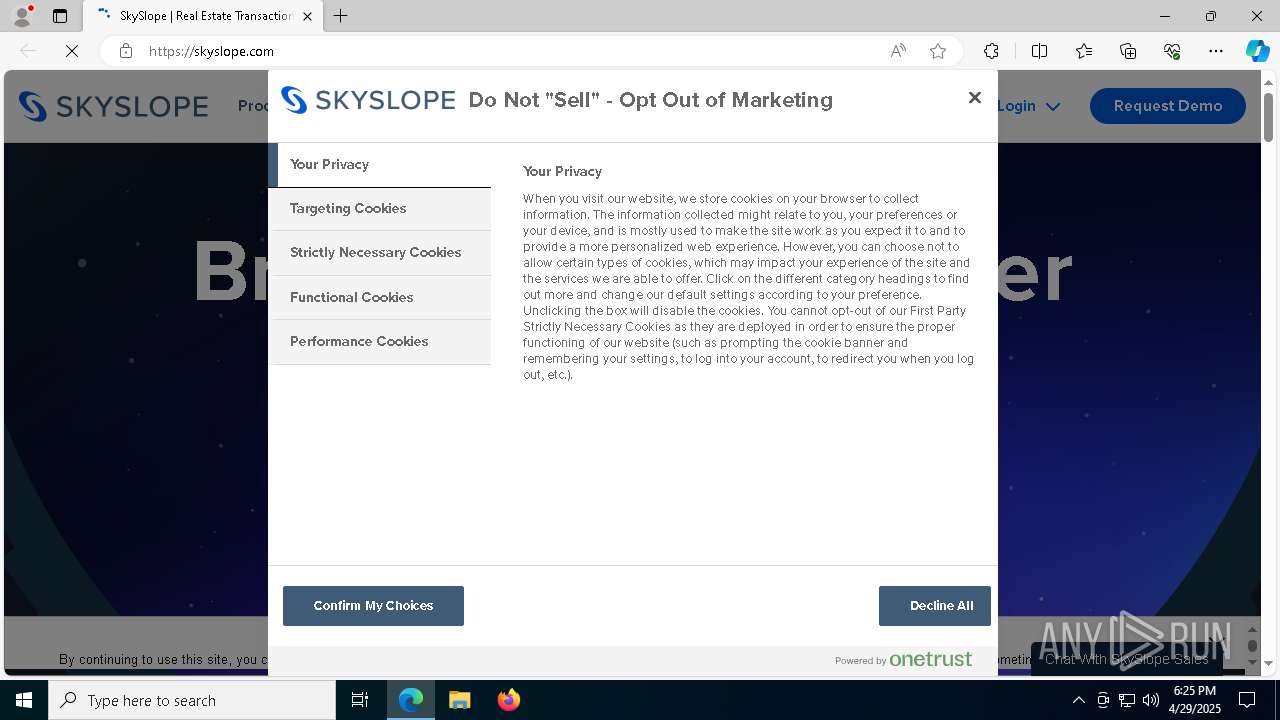Open browser Extensions icon
The image size is (1280, 720).
[x=991, y=51]
